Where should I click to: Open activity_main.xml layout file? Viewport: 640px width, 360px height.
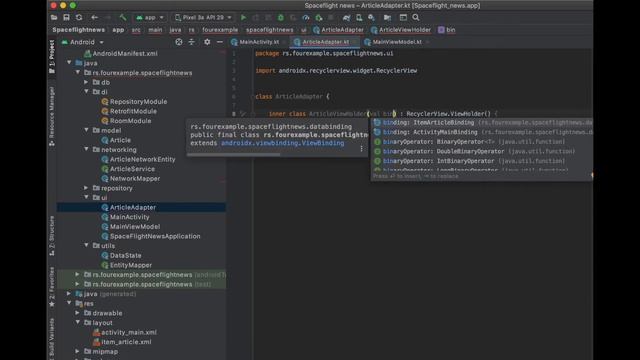125,332
